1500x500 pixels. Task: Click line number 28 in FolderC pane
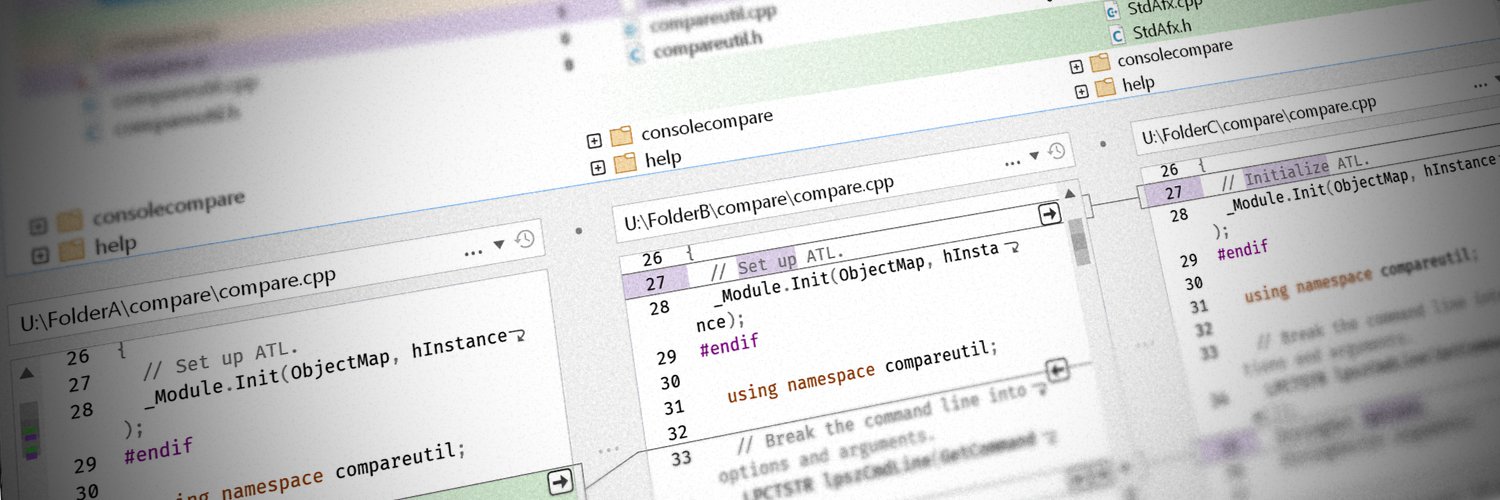pyautogui.click(x=1178, y=214)
